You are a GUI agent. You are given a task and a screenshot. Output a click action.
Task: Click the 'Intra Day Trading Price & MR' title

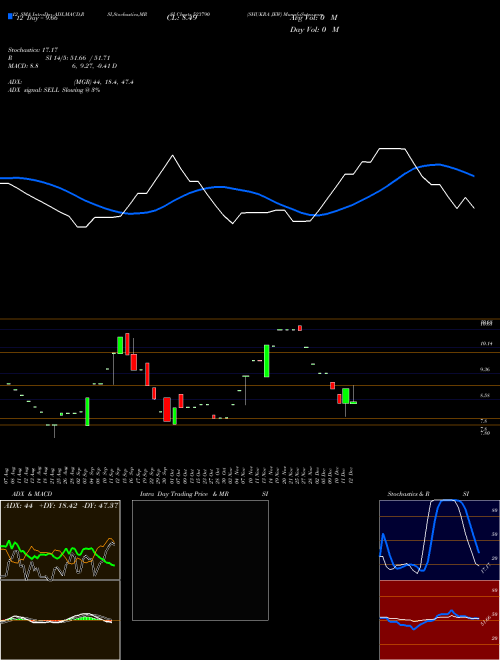coord(184,494)
